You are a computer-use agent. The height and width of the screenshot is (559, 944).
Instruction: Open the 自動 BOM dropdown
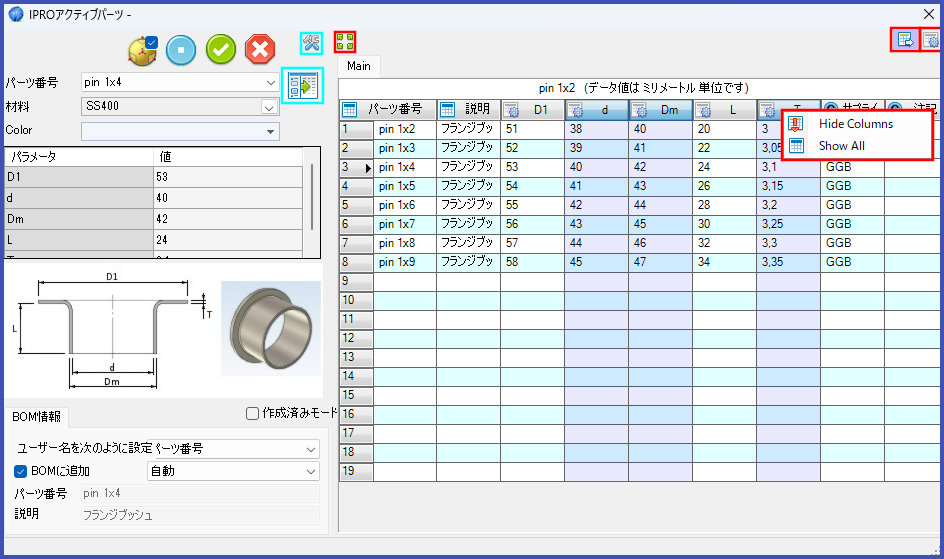tap(311, 472)
